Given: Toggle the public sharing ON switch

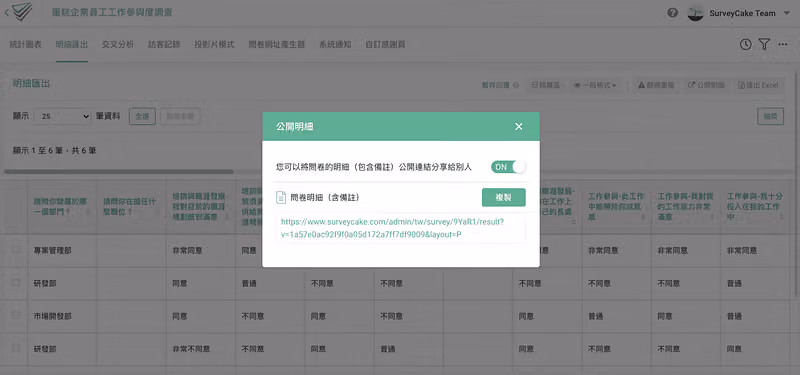Looking at the screenshot, I should 508,167.
